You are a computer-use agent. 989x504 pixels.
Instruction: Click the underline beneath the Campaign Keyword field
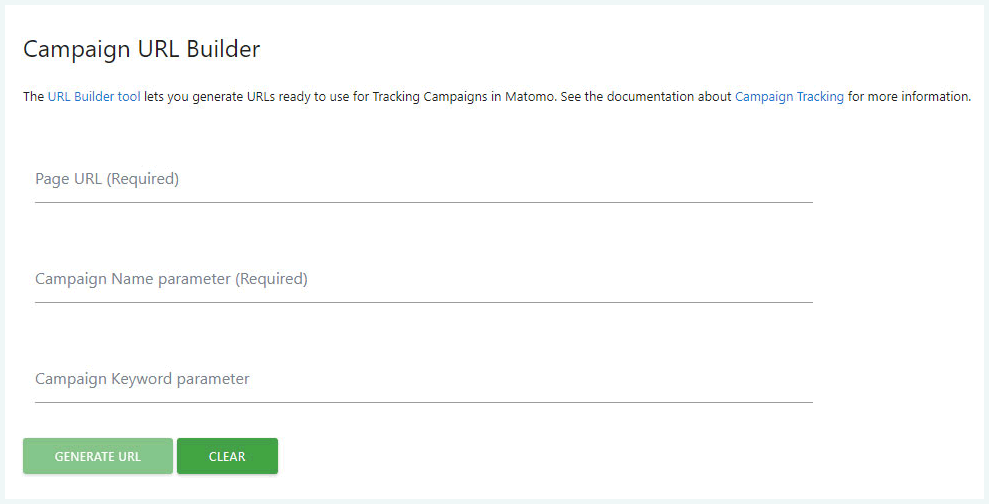click(423, 402)
